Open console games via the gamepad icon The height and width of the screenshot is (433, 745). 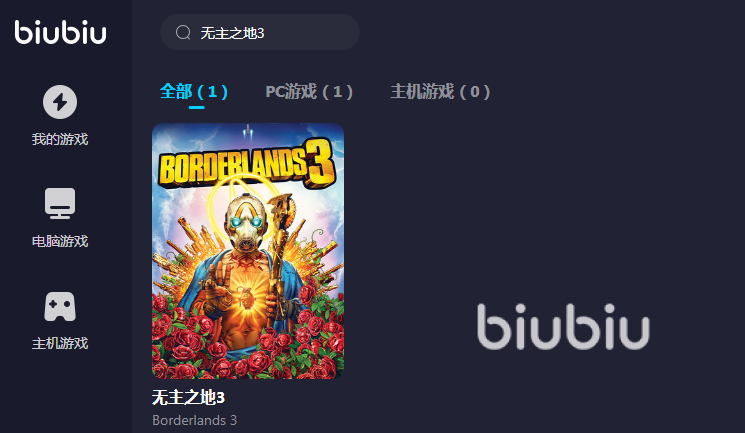point(60,307)
